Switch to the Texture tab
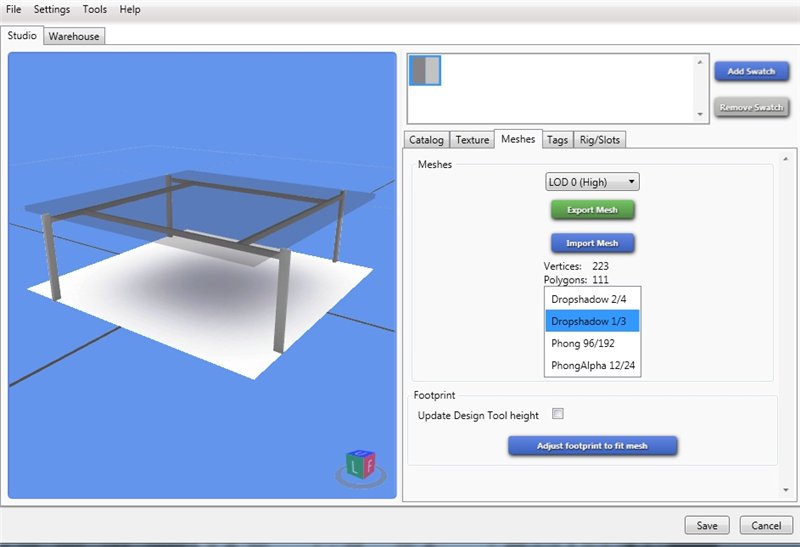Image resolution: width=800 pixels, height=547 pixels. (x=472, y=140)
